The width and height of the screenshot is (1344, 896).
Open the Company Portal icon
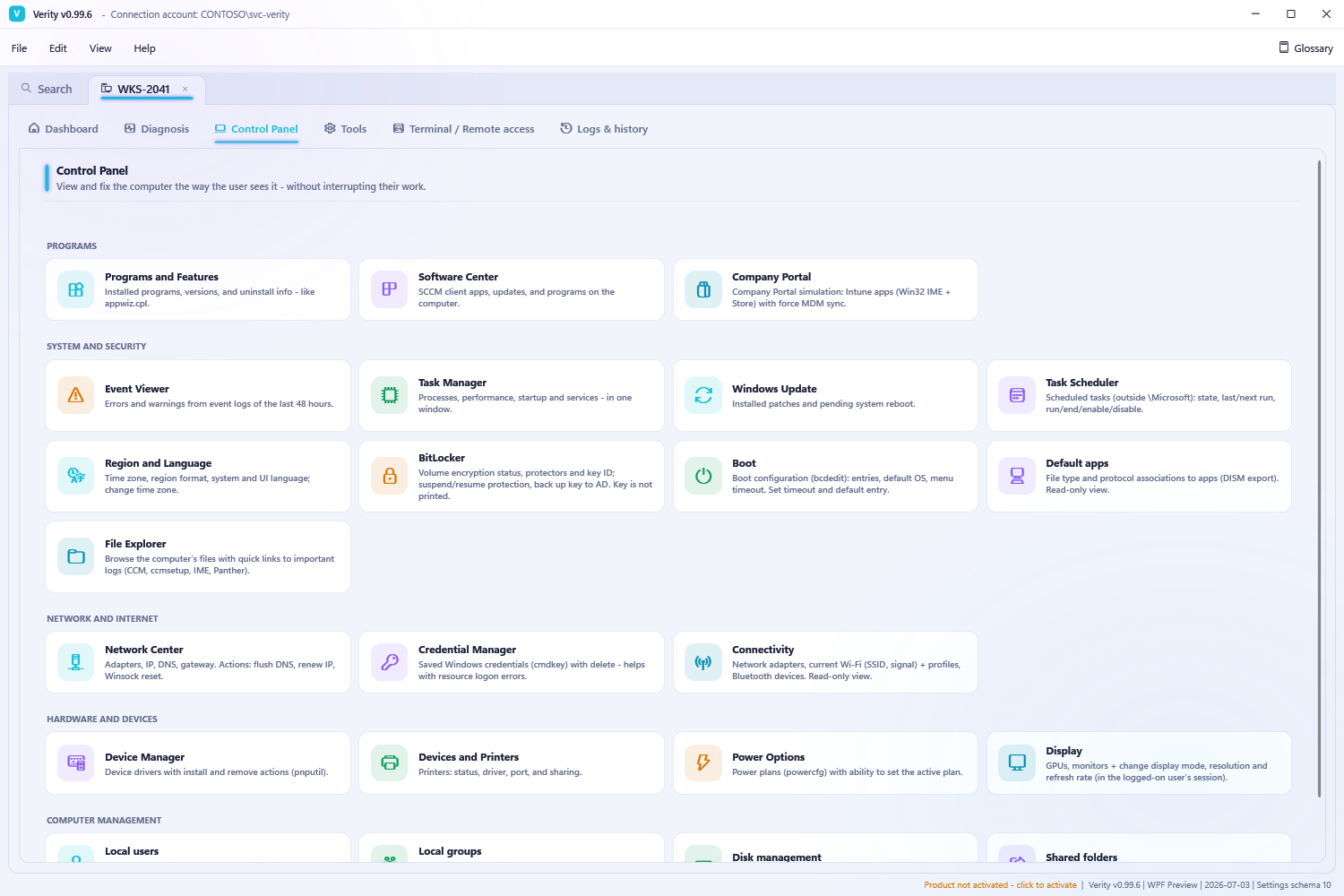[x=703, y=289]
